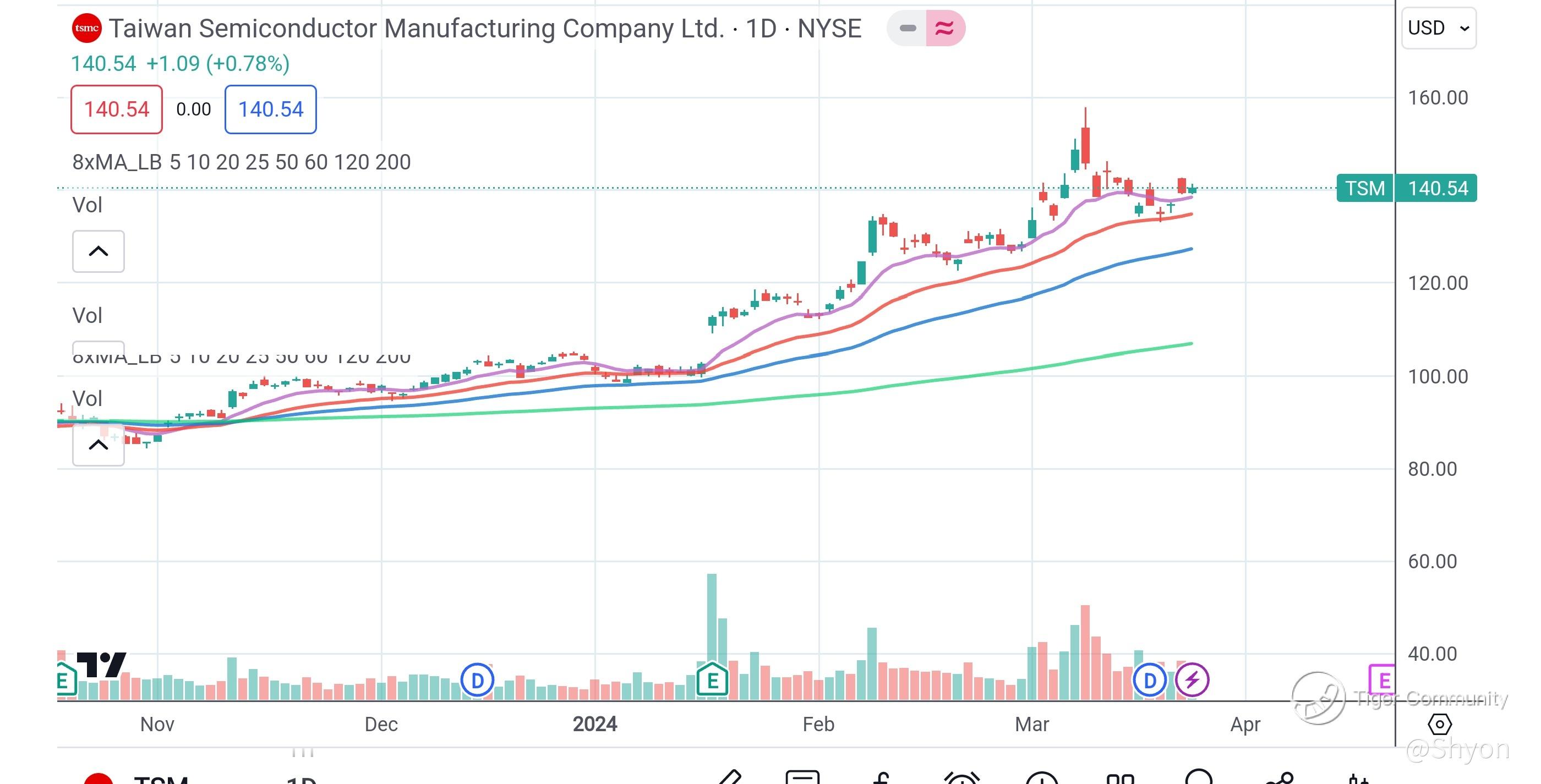Collapse the lower Vol indicator chevron
Screen dimensions: 1541x784
98,445
